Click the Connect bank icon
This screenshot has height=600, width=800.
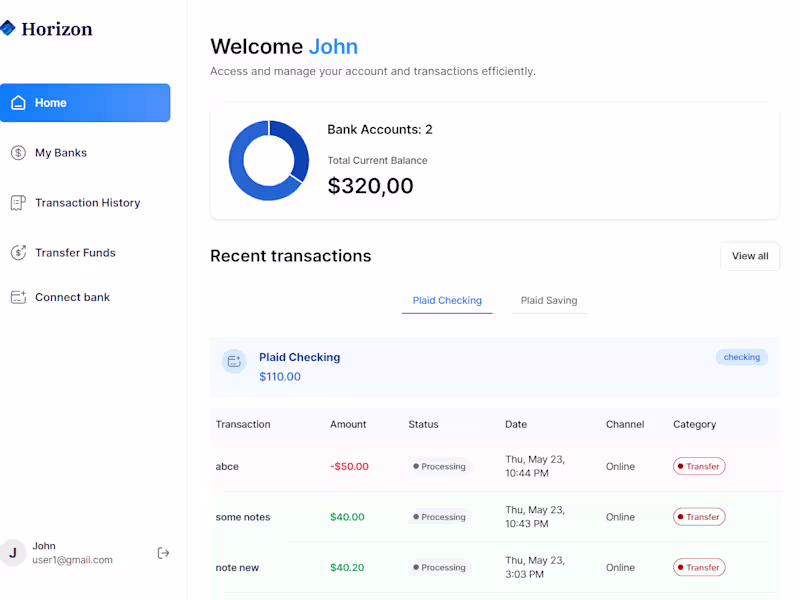[17, 297]
